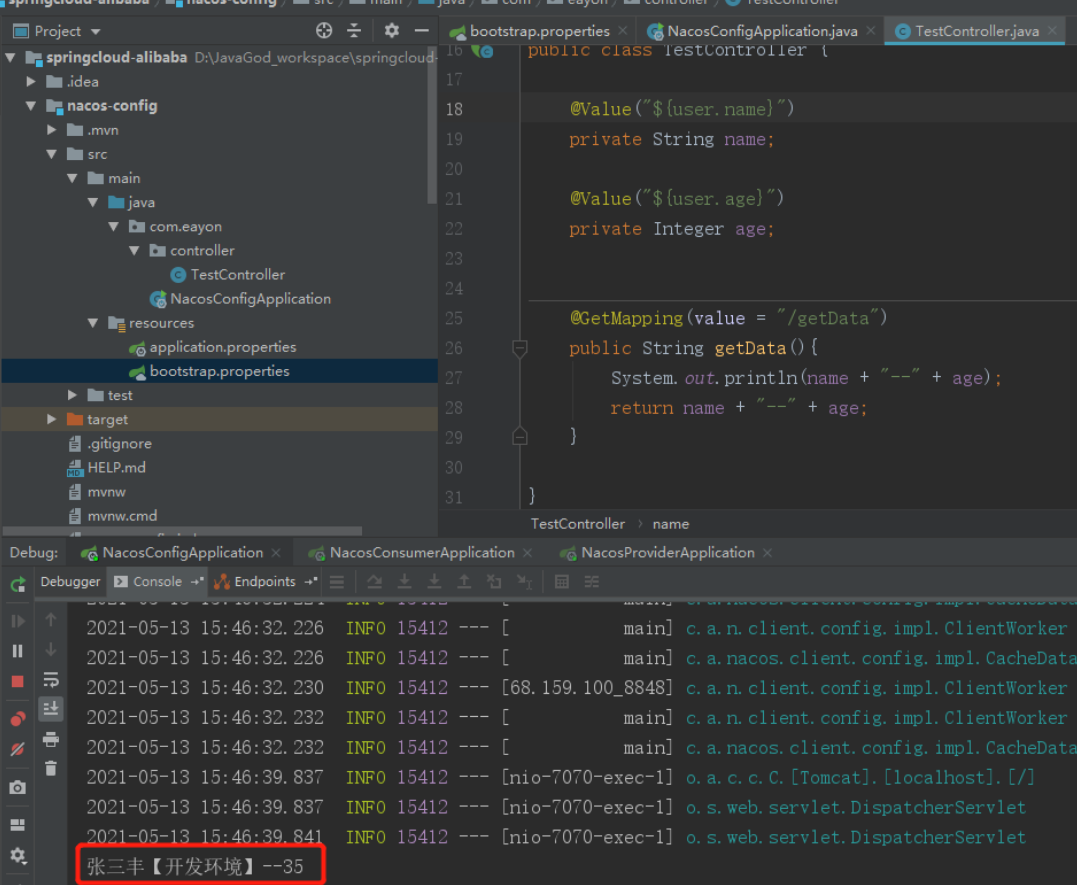The image size is (1077, 885).
Task: Toggle soft-wrap in console
Action: (x=51, y=680)
